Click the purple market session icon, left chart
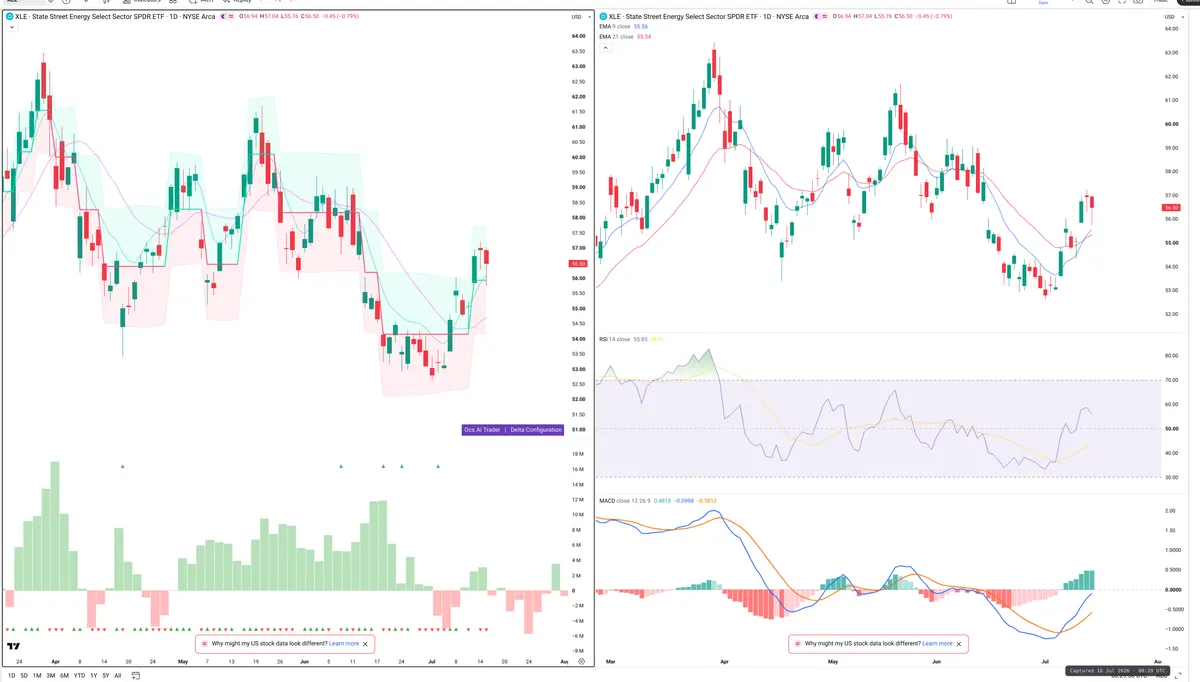This screenshot has width=1200, height=682. tap(223, 17)
